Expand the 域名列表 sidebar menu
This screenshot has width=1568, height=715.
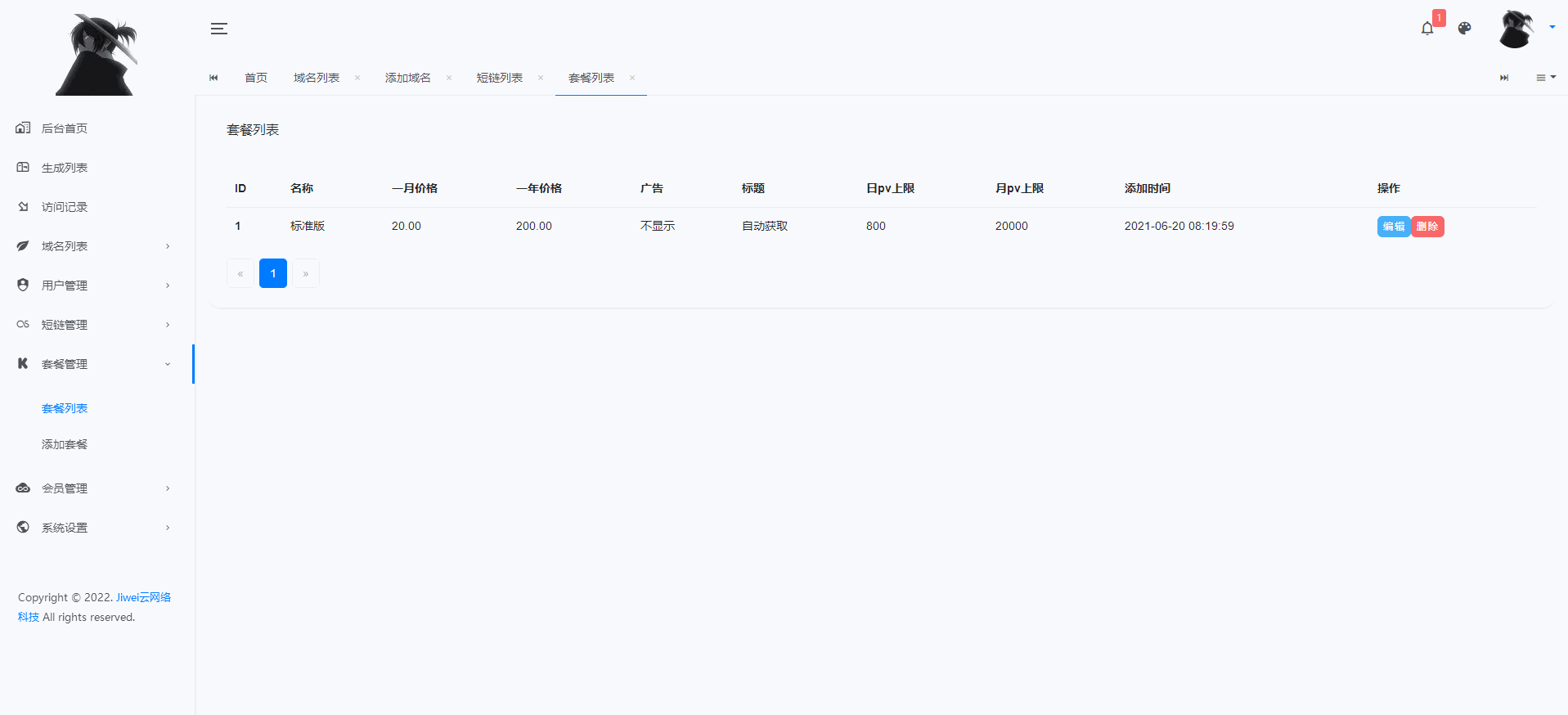(92, 246)
